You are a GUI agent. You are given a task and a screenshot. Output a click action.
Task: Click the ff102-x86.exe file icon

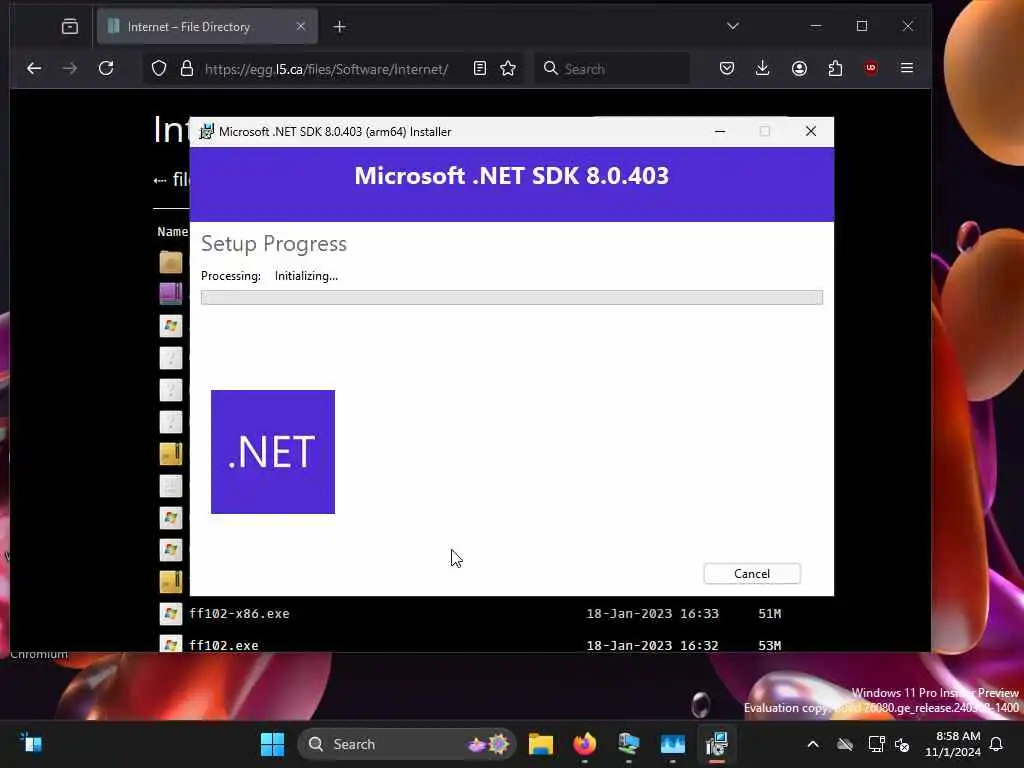tap(171, 614)
